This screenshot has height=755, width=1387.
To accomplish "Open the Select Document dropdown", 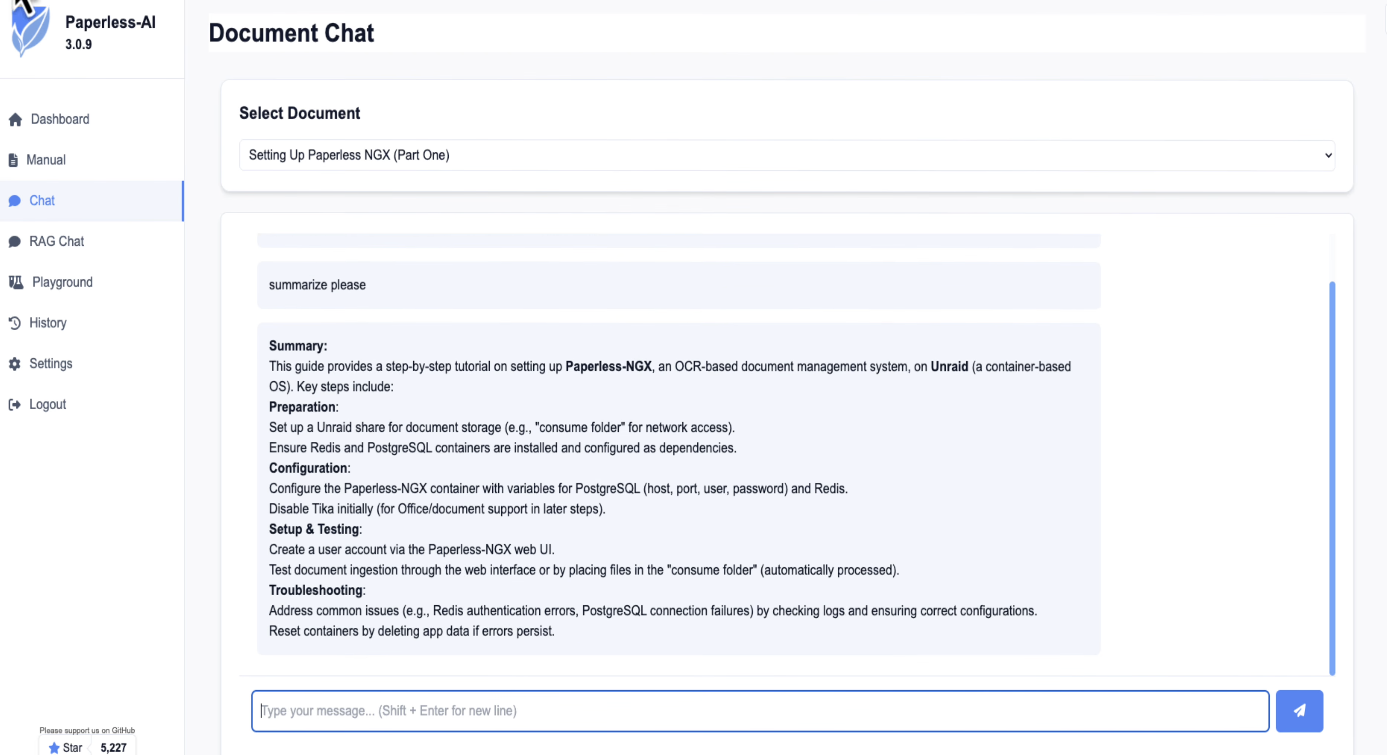I will pyautogui.click(x=786, y=155).
